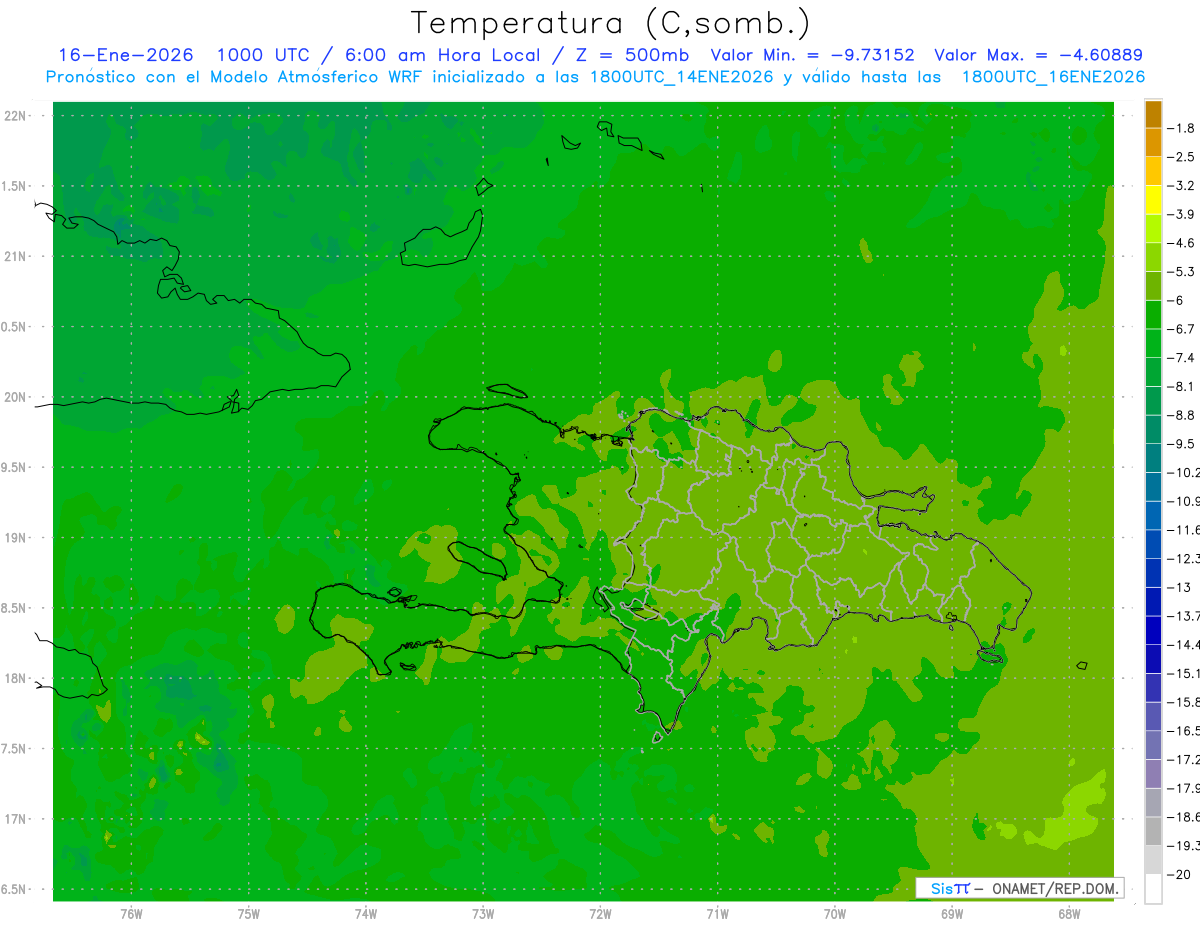Click the '76W' longitude label

(x=131, y=914)
